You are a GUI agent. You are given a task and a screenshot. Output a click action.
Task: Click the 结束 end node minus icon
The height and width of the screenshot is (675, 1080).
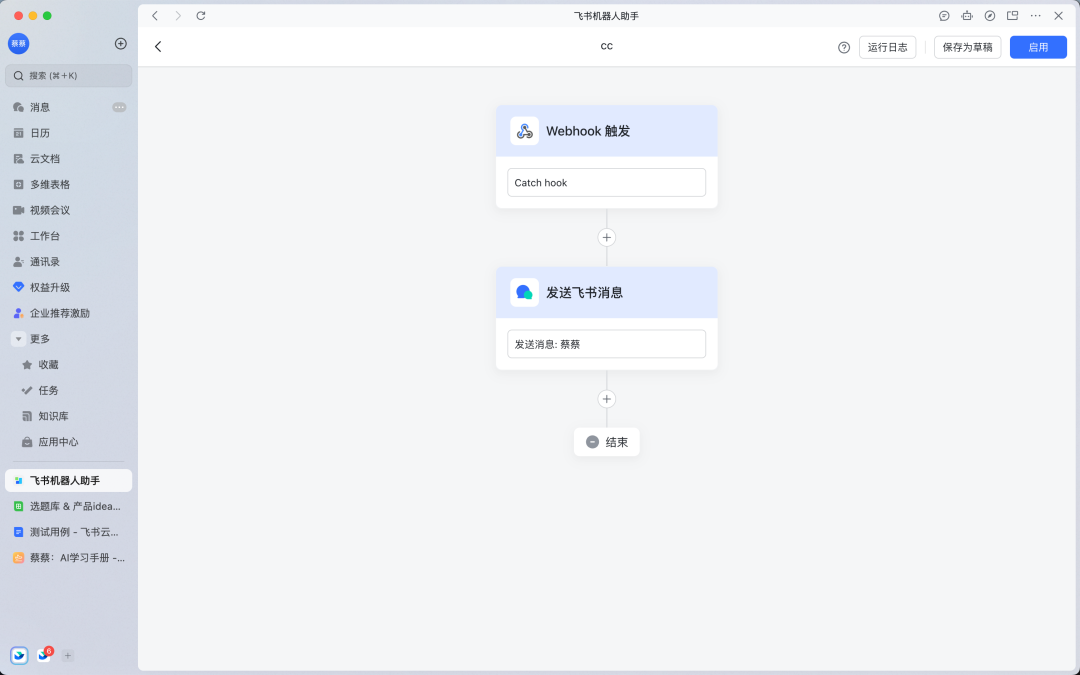592,442
